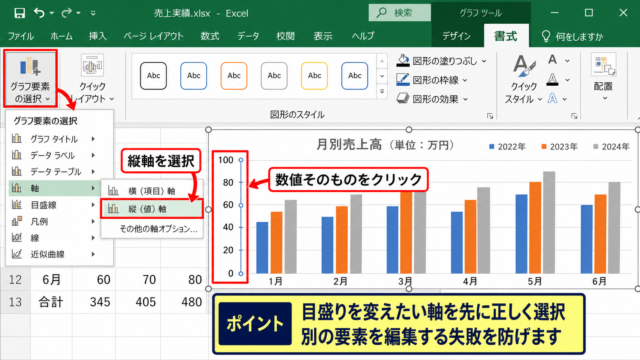Image resolution: width=640 pixels, height=360 pixels.
Task: Open the 図形の塗りつぶし dropdown arrow
Action: (484, 61)
